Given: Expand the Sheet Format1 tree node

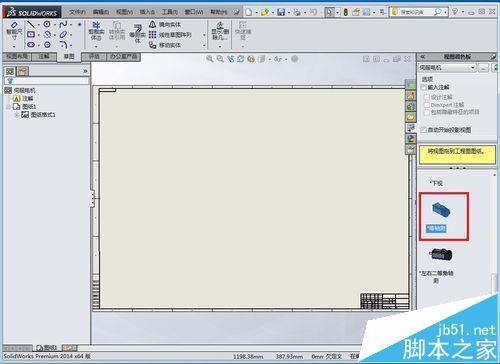Looking at the screenshot, I should tap(16, 115).
